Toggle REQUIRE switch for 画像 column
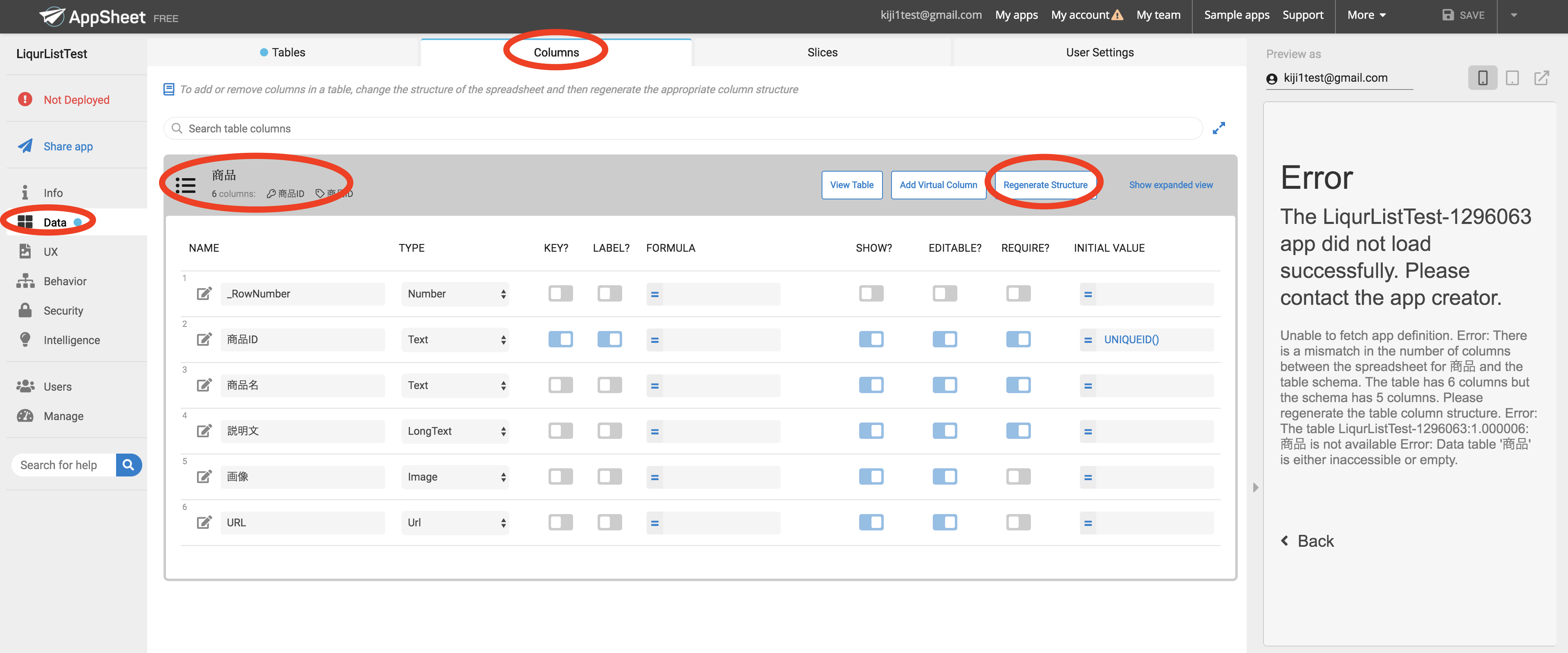This screenshot has width=1568, height=653. coord(1018,476)
